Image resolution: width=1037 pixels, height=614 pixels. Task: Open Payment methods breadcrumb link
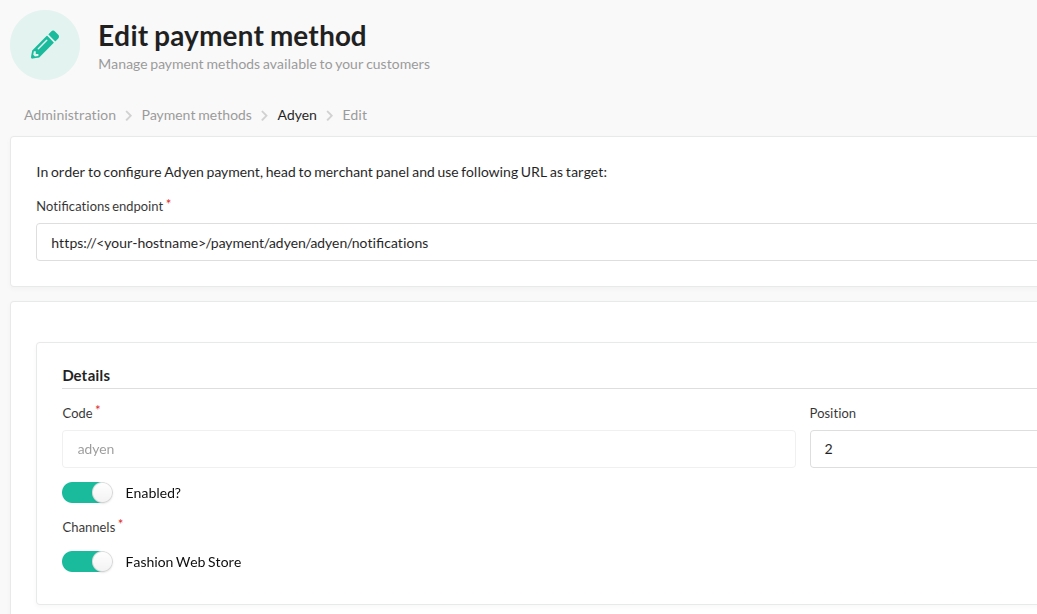coord(196,116)
